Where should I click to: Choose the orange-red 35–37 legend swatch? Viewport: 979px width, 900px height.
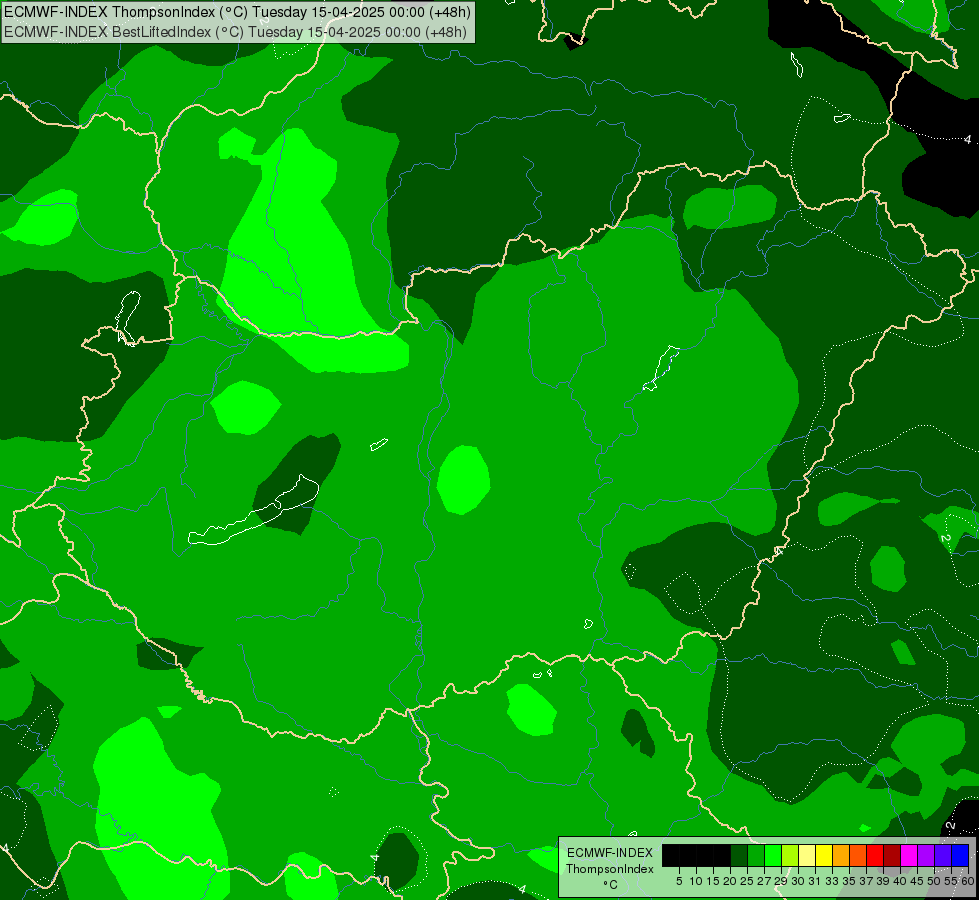858,855
